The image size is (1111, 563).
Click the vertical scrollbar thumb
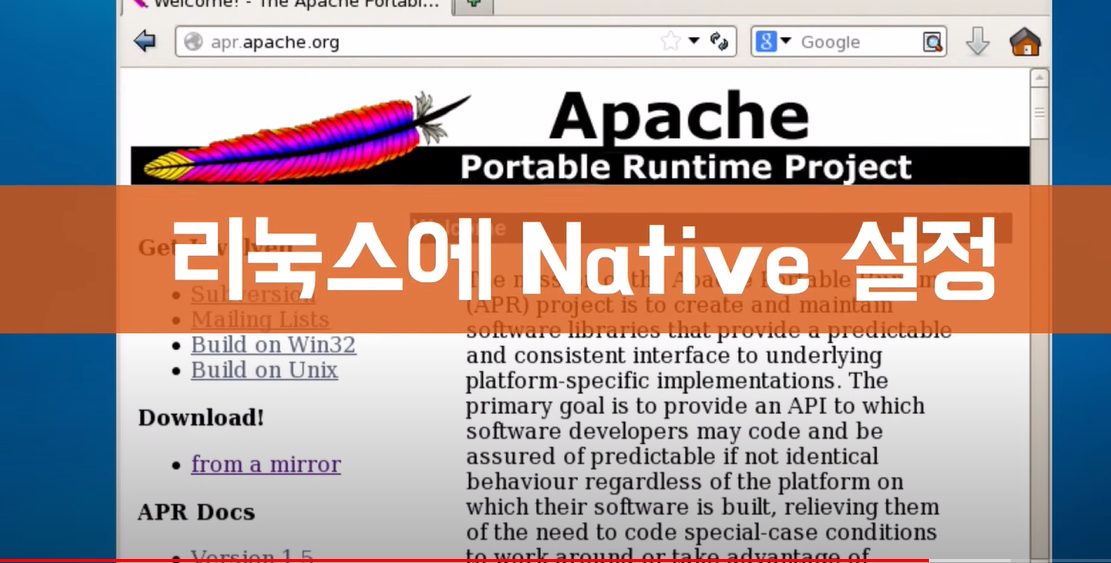[1039, 113]
